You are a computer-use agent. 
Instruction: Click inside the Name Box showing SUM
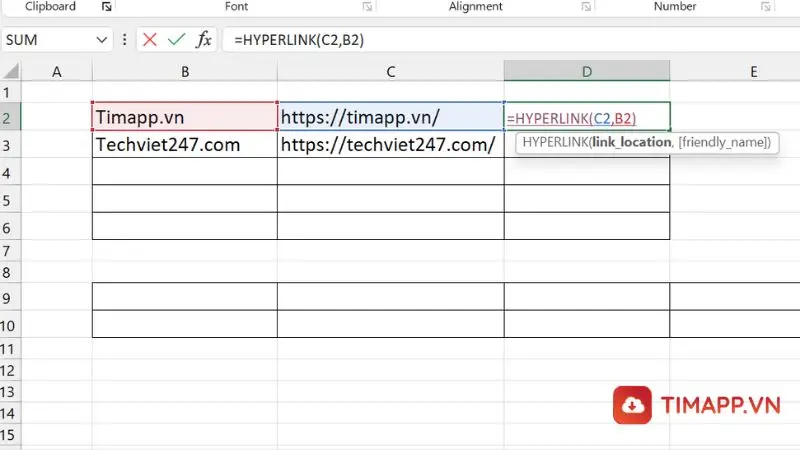(x=48, y=40)
